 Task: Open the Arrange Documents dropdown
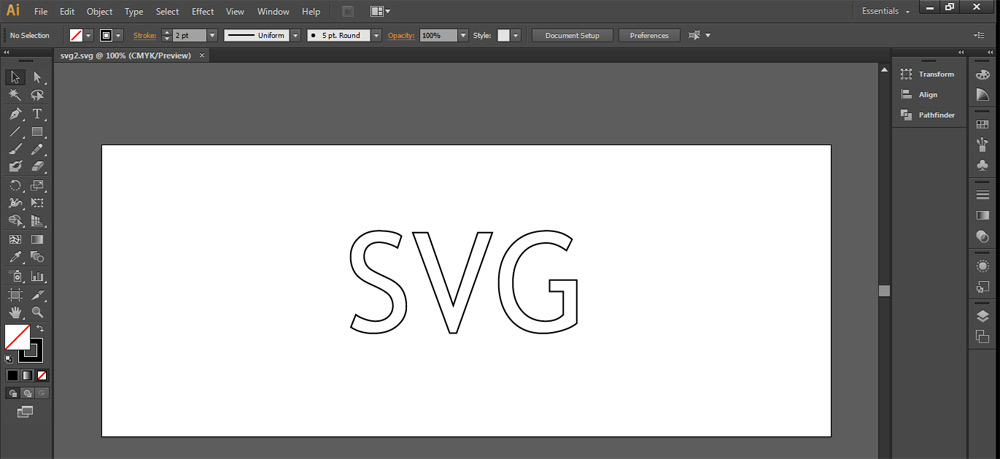[380, 11]
